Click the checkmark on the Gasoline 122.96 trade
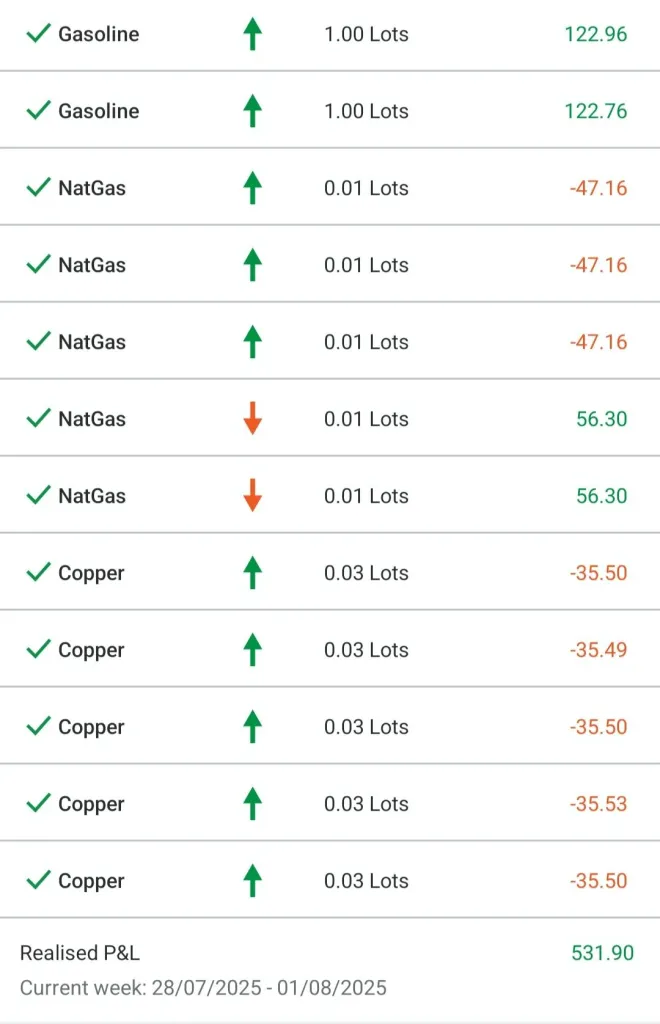660x1024 pixels. (38, 34)
